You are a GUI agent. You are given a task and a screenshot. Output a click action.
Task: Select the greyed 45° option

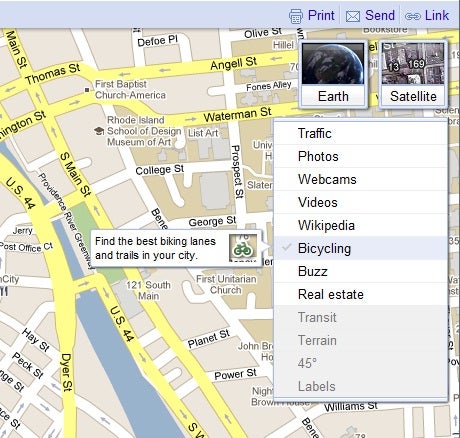tap(361, 363)
